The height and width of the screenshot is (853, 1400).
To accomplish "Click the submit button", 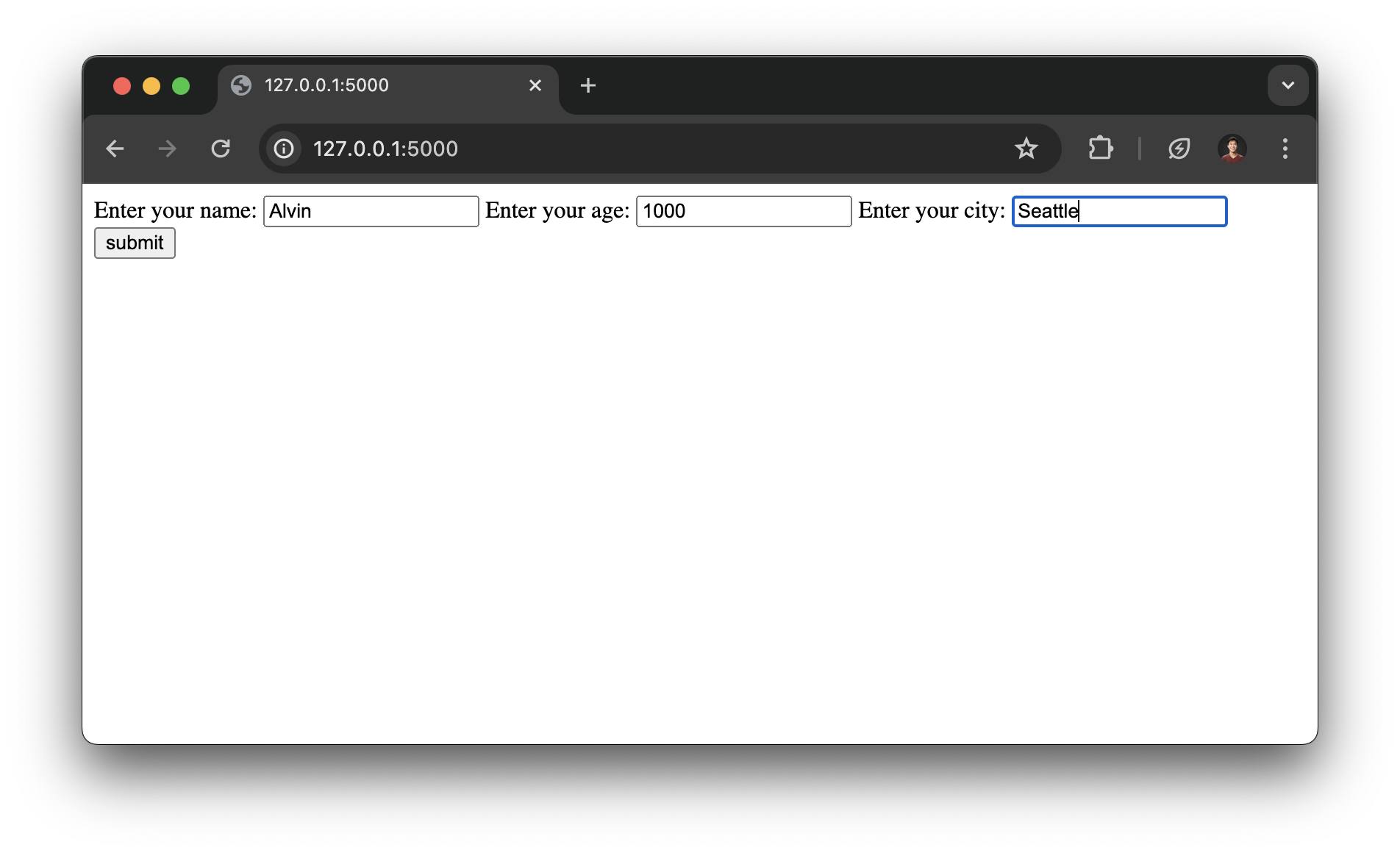I will (x=135, y=243).
